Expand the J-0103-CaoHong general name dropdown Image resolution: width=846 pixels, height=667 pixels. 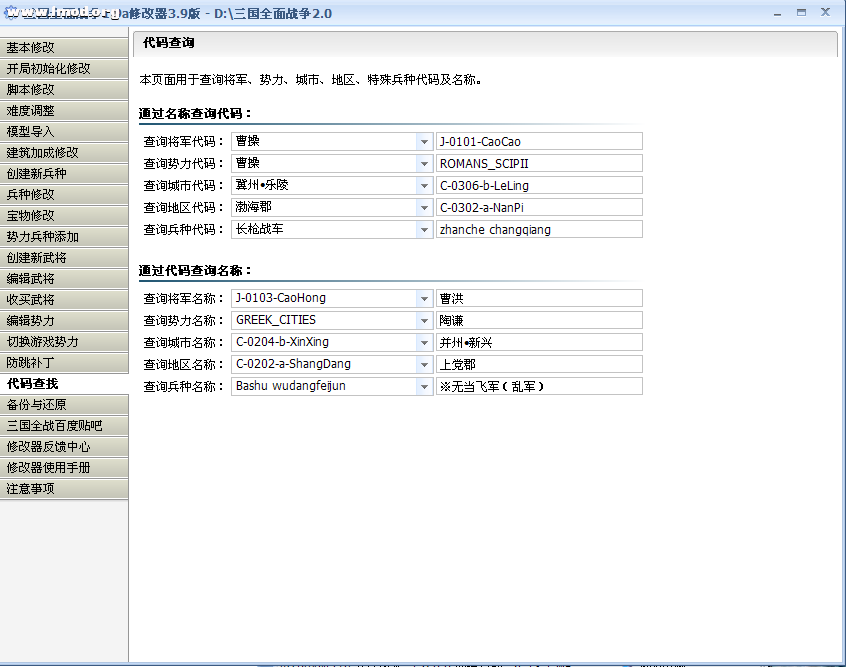click(424, 299)
